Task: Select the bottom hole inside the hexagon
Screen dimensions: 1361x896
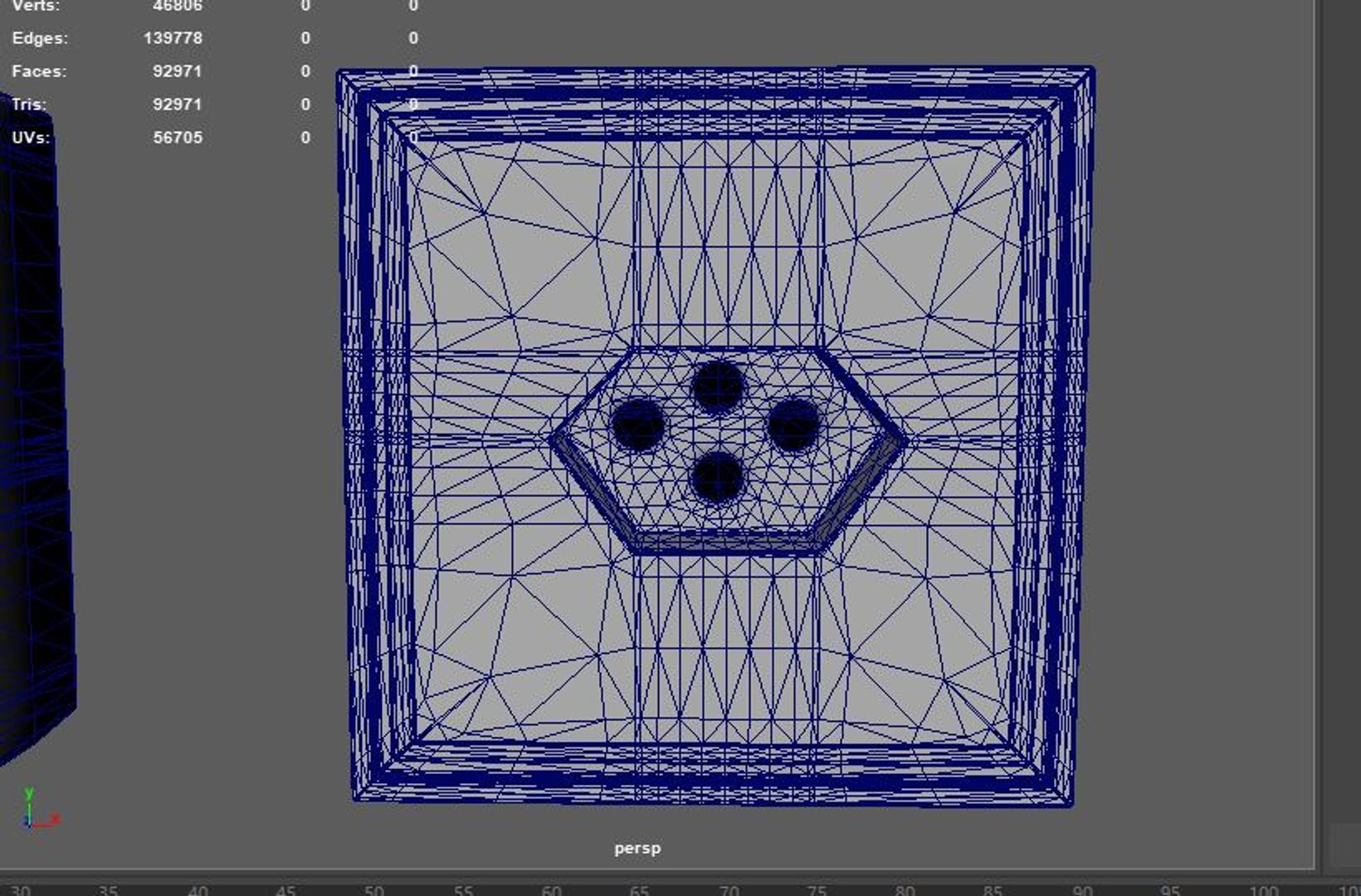Action: point(716,477)
